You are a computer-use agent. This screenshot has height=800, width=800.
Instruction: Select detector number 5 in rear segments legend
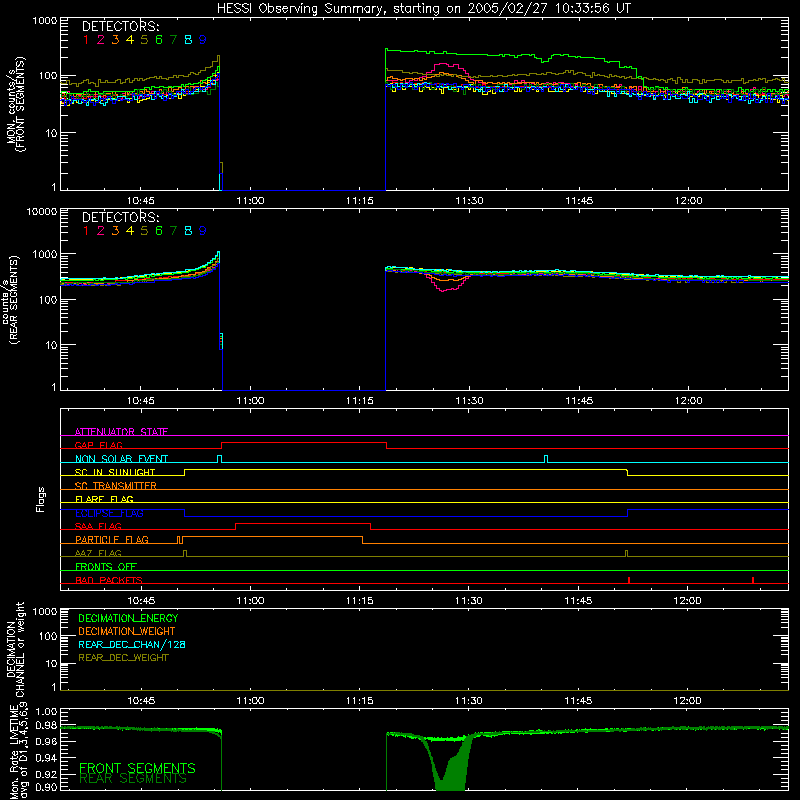coord(144,231)
